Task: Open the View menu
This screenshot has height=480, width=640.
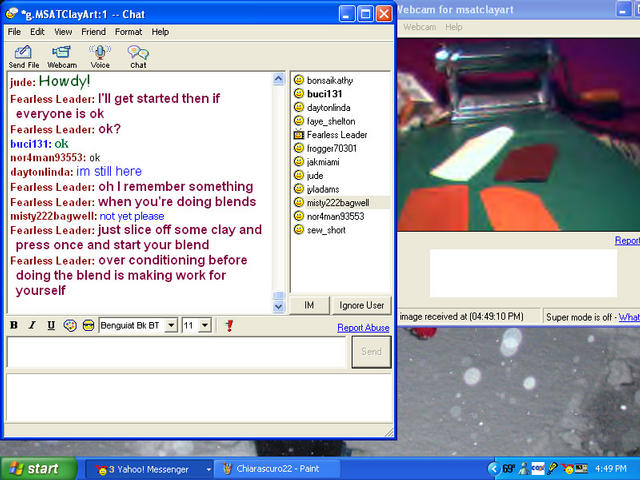Action: point(63,32)
